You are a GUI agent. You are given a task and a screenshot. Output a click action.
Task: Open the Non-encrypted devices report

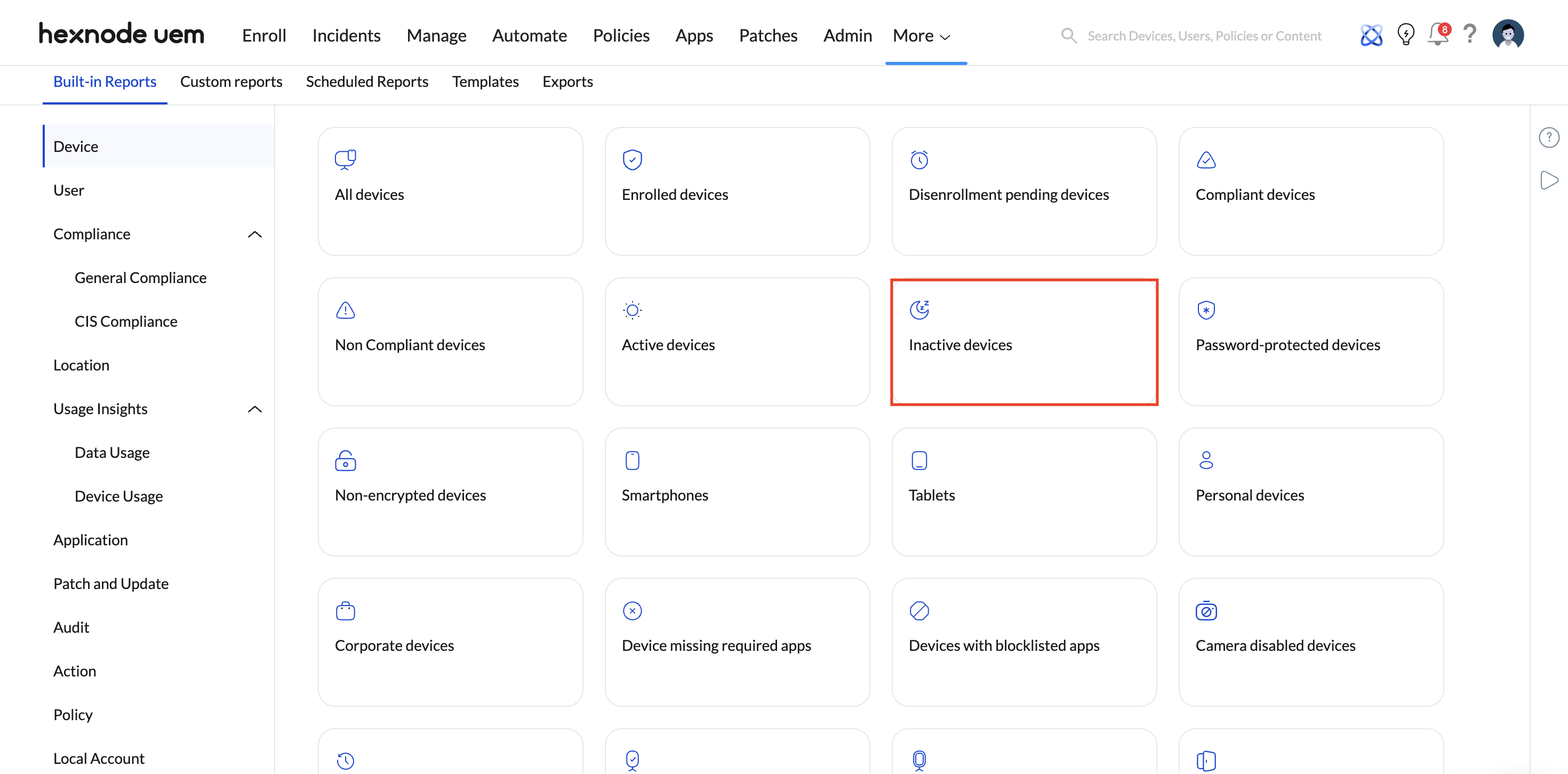point(450,491)
